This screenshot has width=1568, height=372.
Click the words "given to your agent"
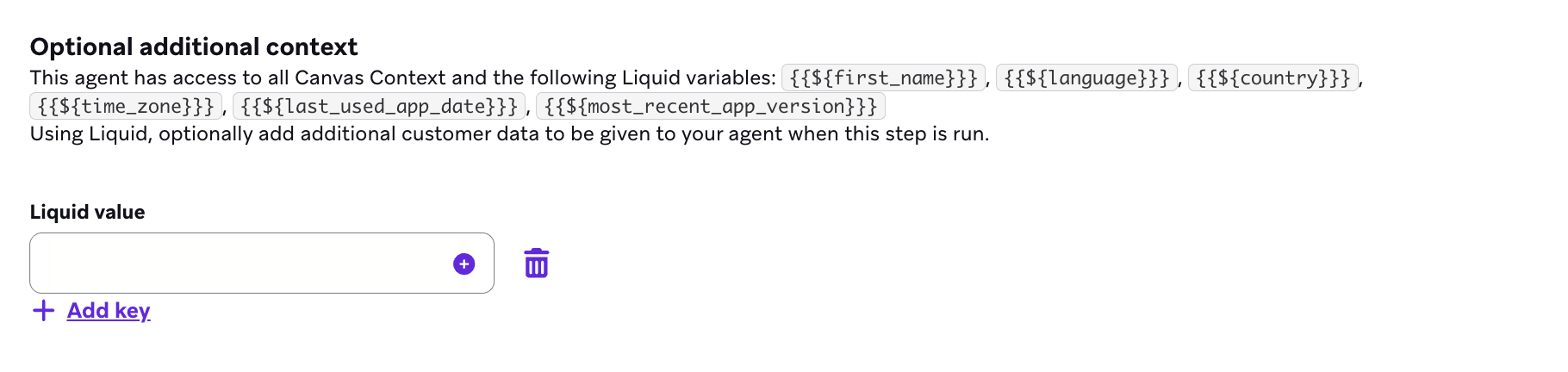click(699, 134)
